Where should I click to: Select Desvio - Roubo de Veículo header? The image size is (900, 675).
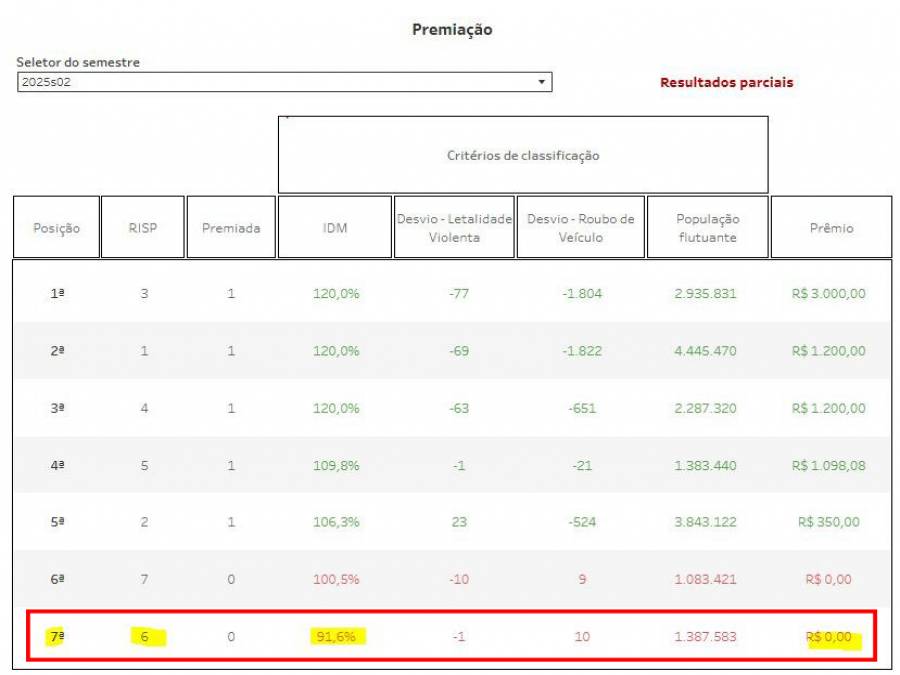click(x=580, y=228)
